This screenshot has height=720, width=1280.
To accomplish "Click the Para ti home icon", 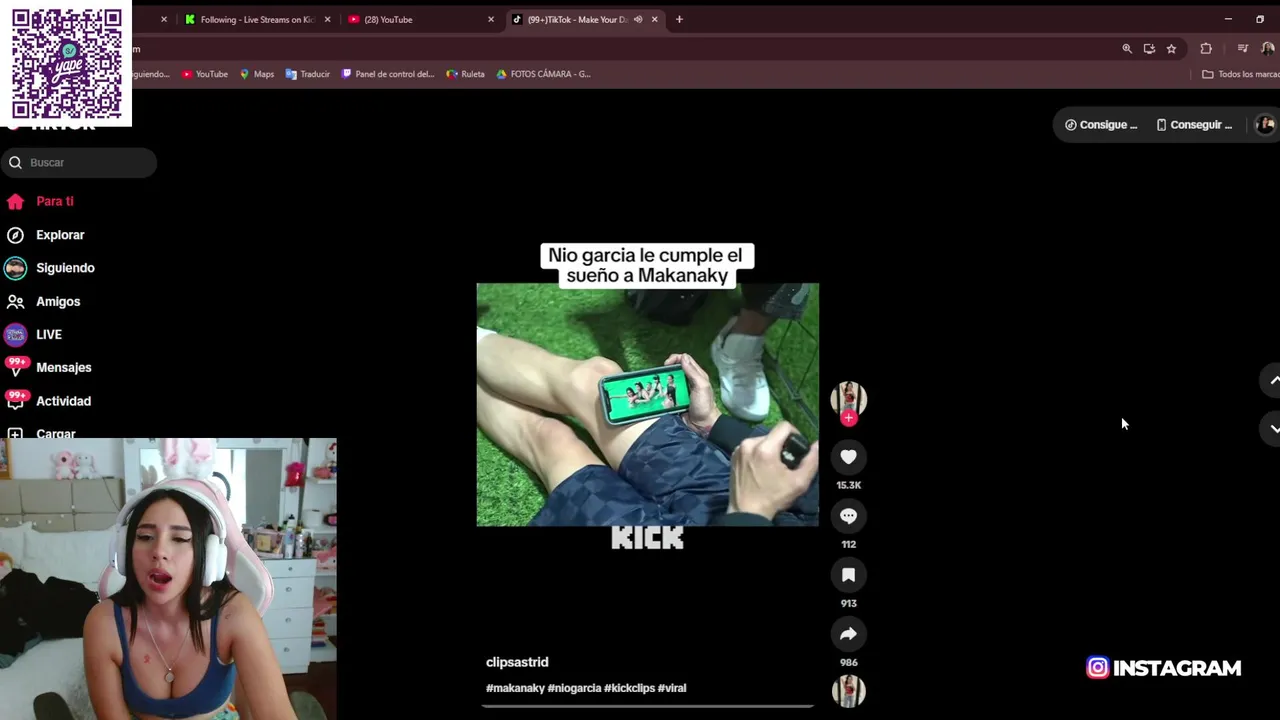I will pos(15,202).
